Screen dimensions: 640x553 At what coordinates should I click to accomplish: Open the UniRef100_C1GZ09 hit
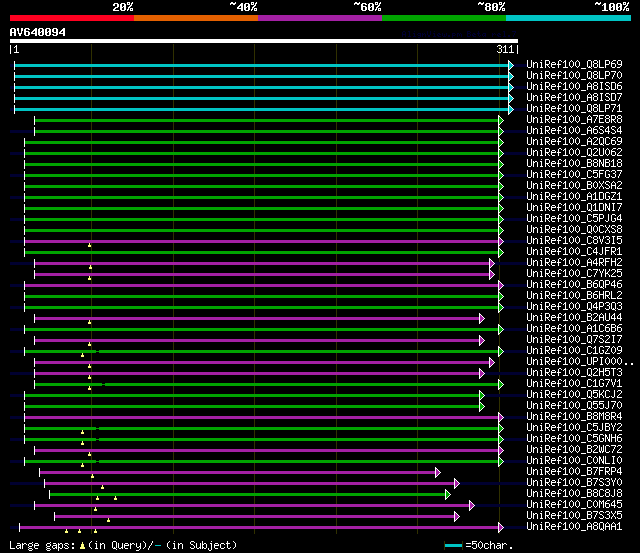[x=574, y=351]
